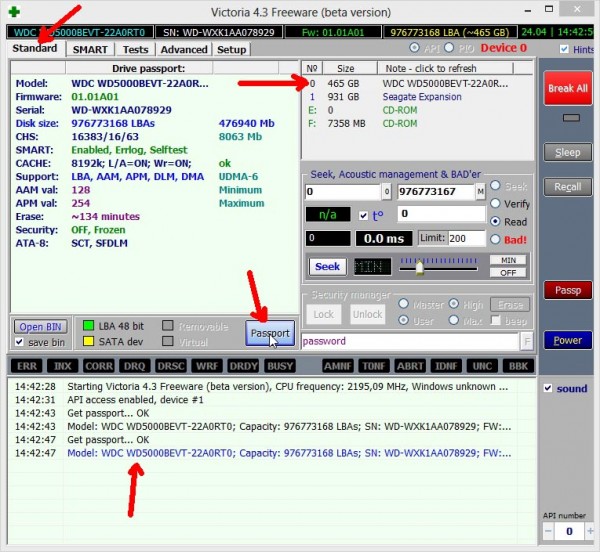Click the BBK error indicator
Screen dimensions: 600x552
[520, 367]
